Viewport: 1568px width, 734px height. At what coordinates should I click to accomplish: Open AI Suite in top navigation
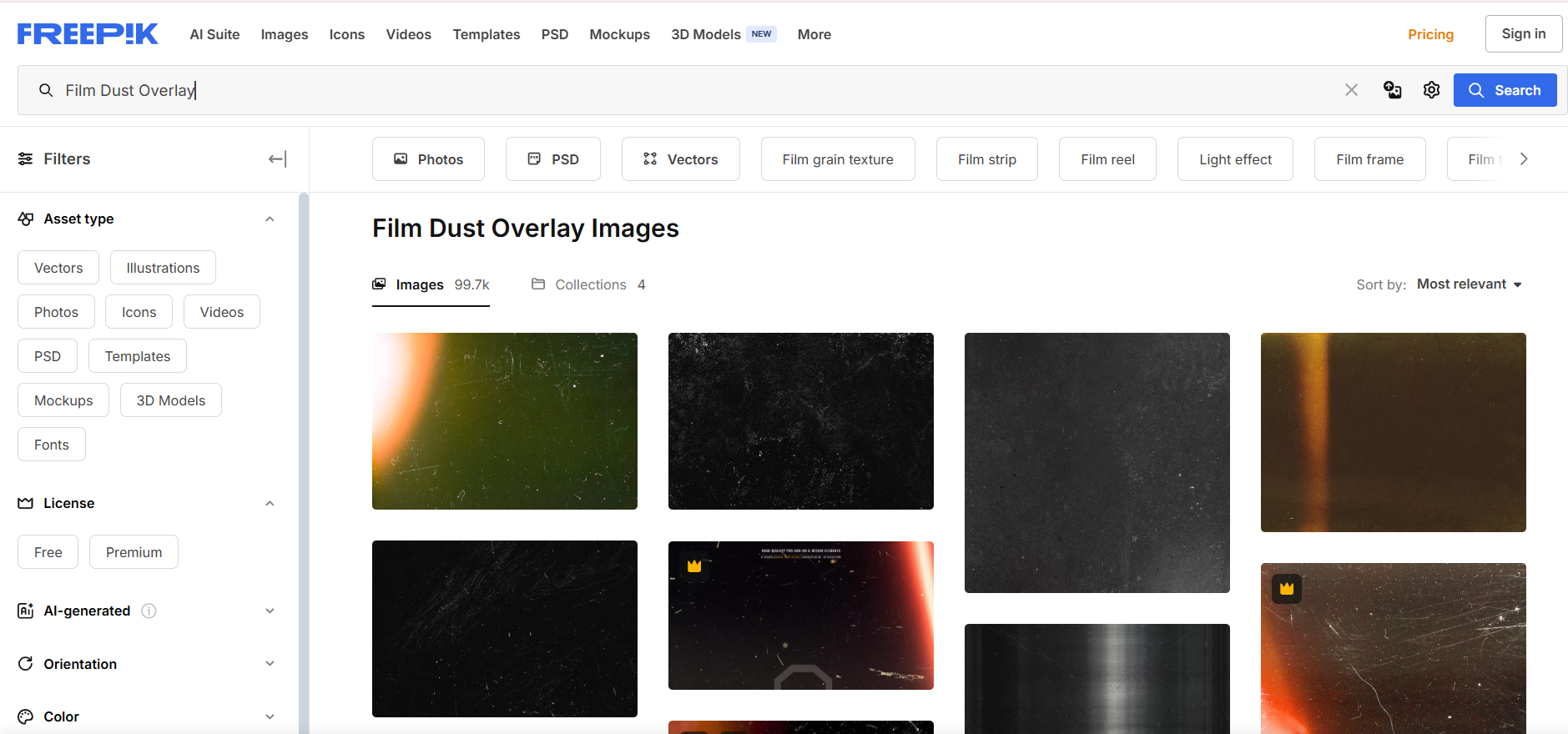point(214,34)
